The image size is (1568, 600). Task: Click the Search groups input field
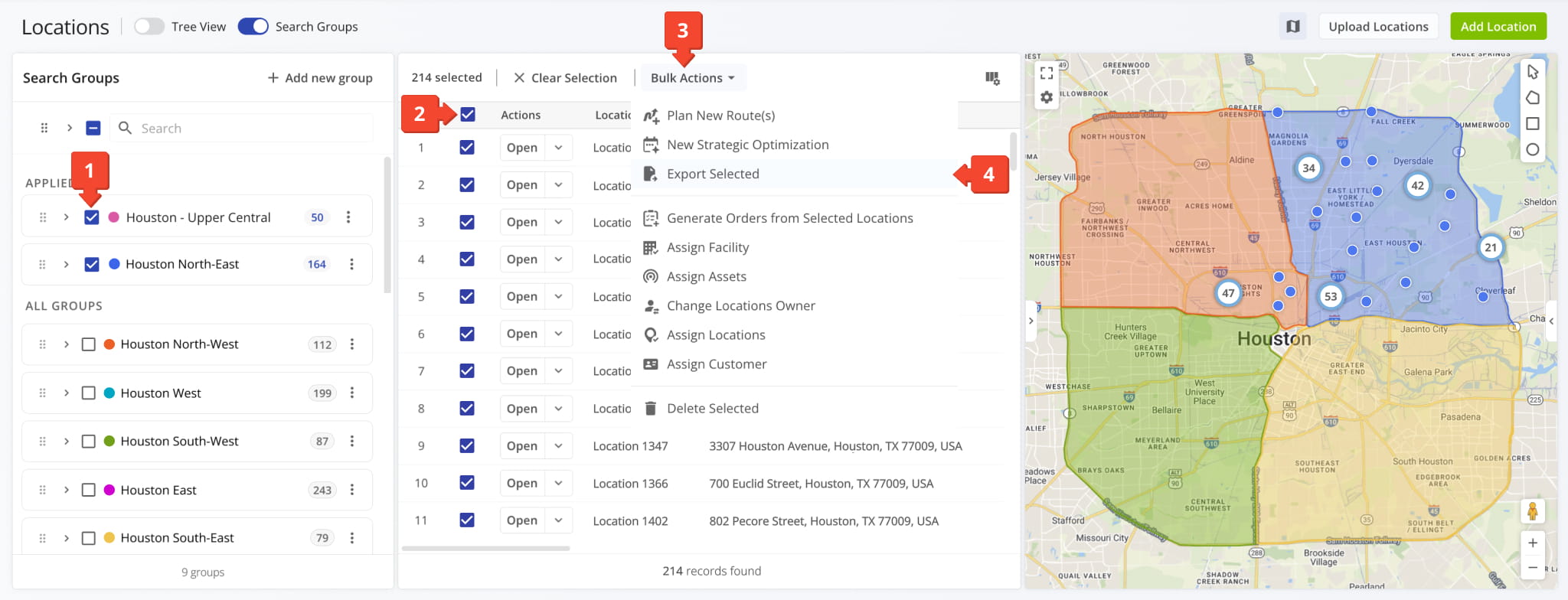[x=242, y=129]
